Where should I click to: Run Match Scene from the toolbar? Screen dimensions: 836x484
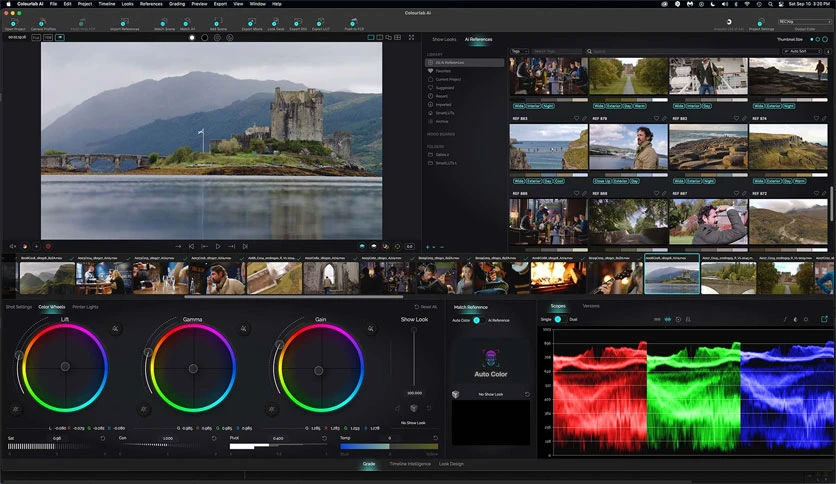tap(164, 23)
